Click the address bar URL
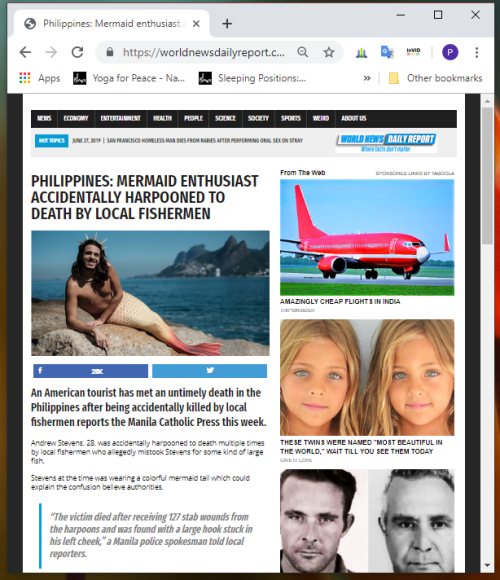This screenshot has height=580, width=500. [x=204, y=52]
